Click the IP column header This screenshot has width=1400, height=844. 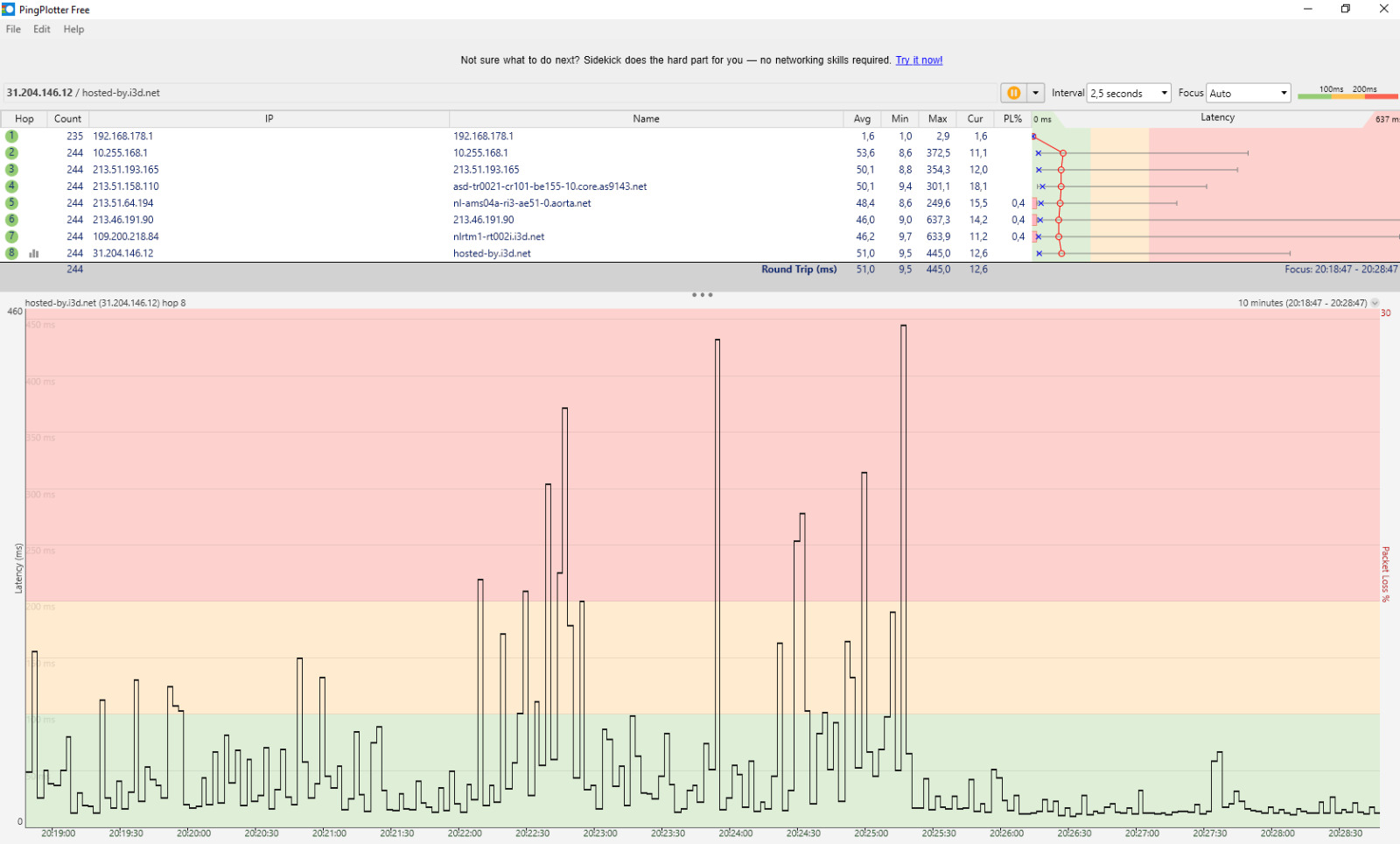pyautogui.click(x=269, y=119)
